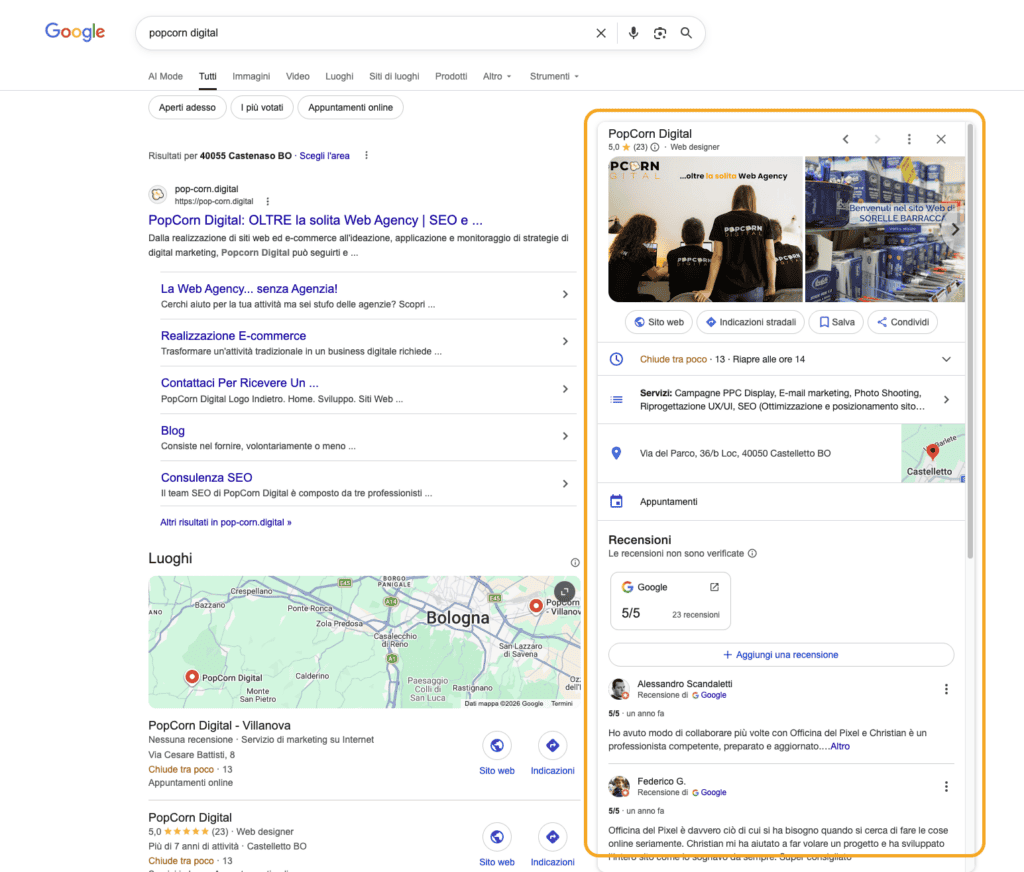Click Sito web globe for second PopCorn Digital listing
The height and width of the screenshot is (872, 1024).
coord(497,837)
